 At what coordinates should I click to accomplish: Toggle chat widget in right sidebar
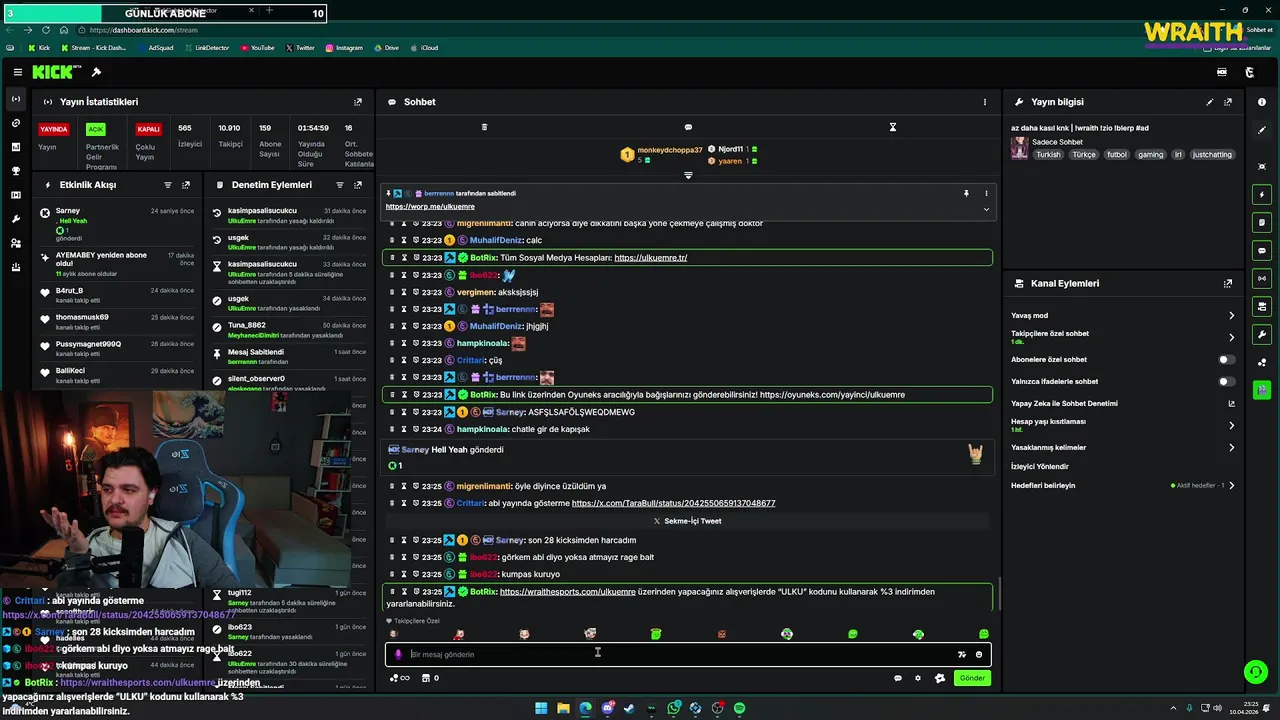tap(1262, 250)
